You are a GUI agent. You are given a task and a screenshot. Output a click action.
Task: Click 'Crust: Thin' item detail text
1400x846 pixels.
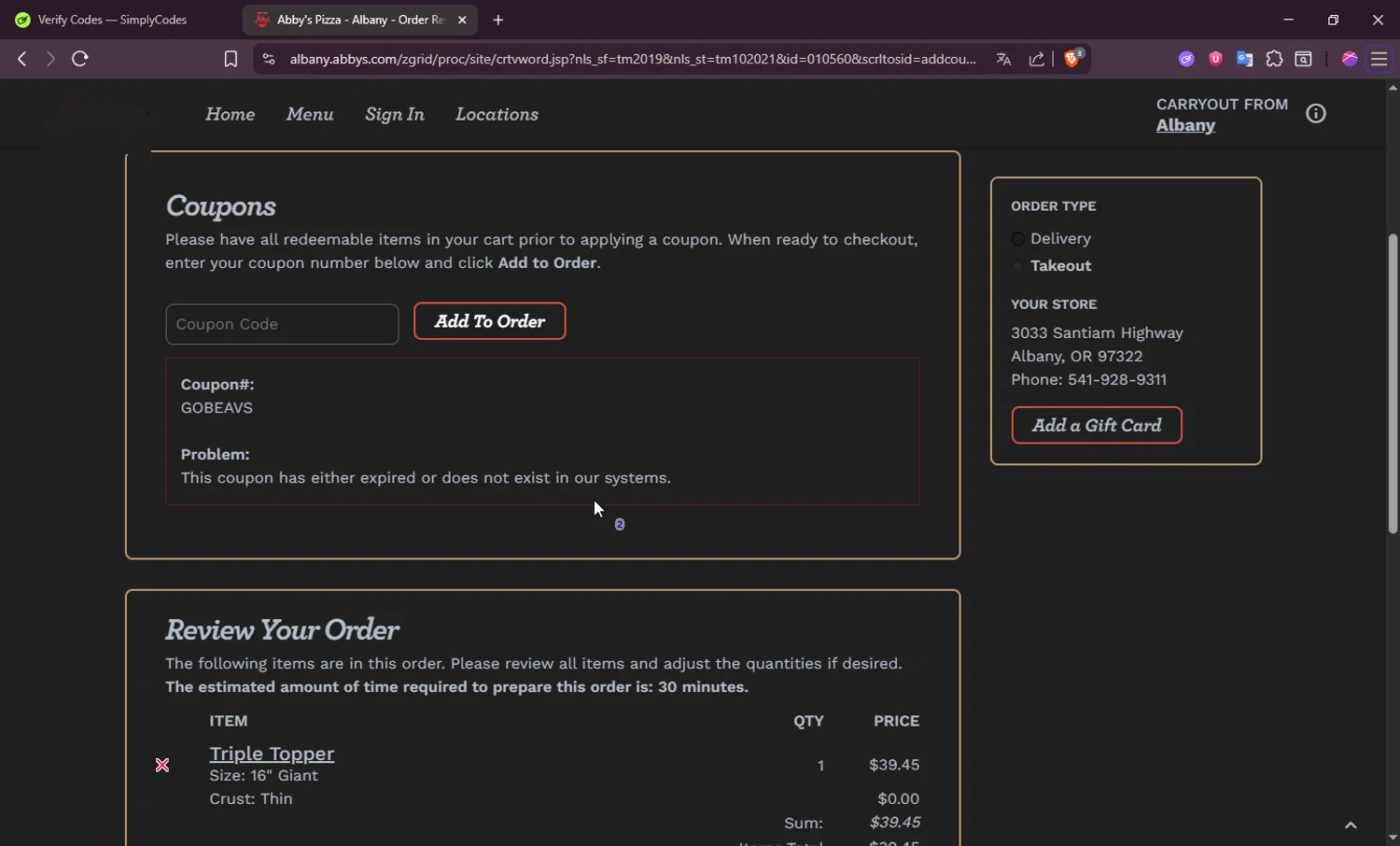(x=251, y=798)
